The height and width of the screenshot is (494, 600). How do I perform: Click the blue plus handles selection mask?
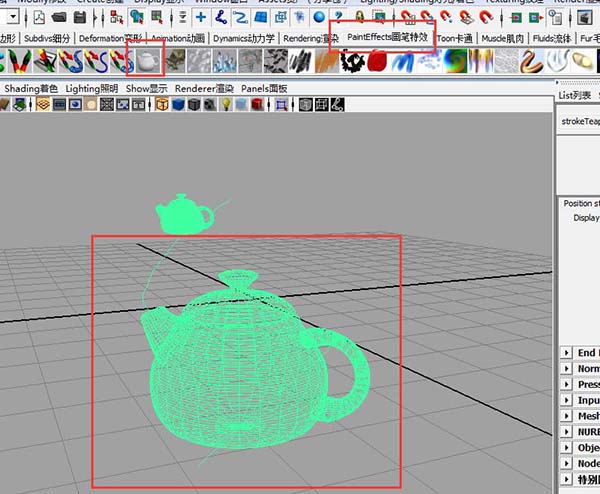click(201, 17)
